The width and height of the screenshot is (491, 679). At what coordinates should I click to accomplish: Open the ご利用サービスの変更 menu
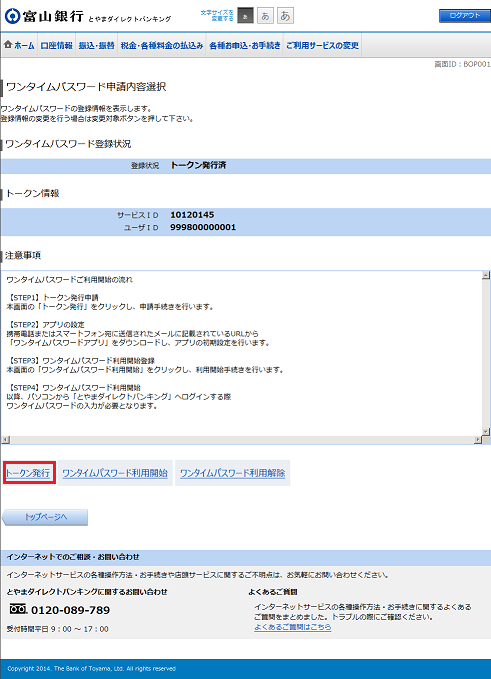coord(323,45)
